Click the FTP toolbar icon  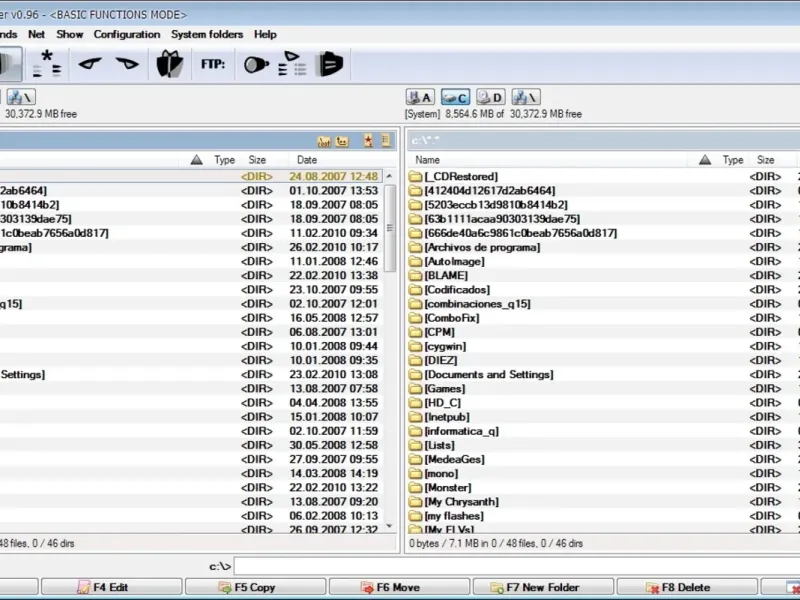click(x=212, y=64)
